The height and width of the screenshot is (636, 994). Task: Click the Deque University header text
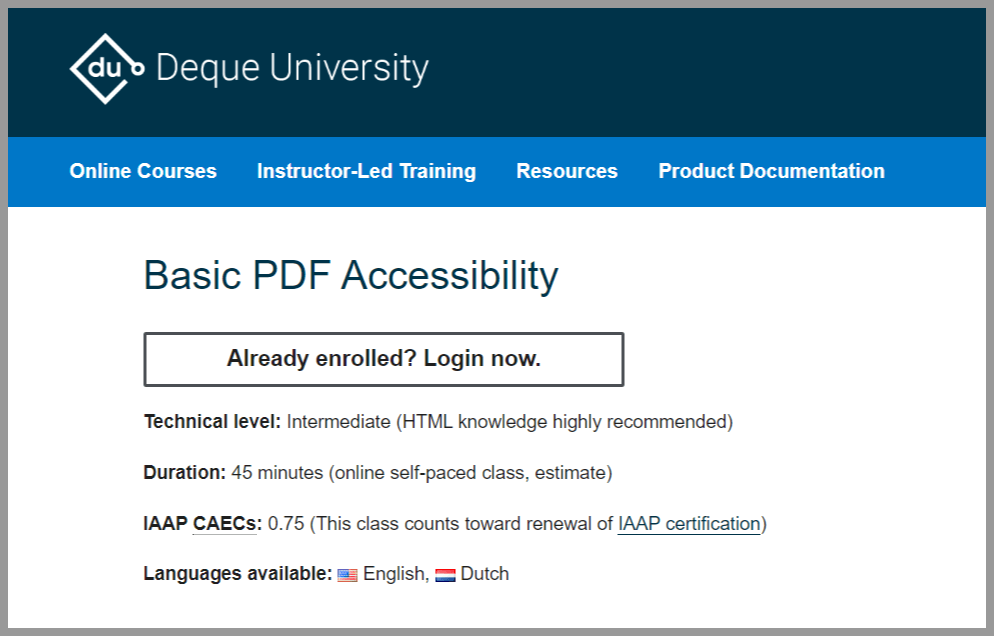(292, 68)
